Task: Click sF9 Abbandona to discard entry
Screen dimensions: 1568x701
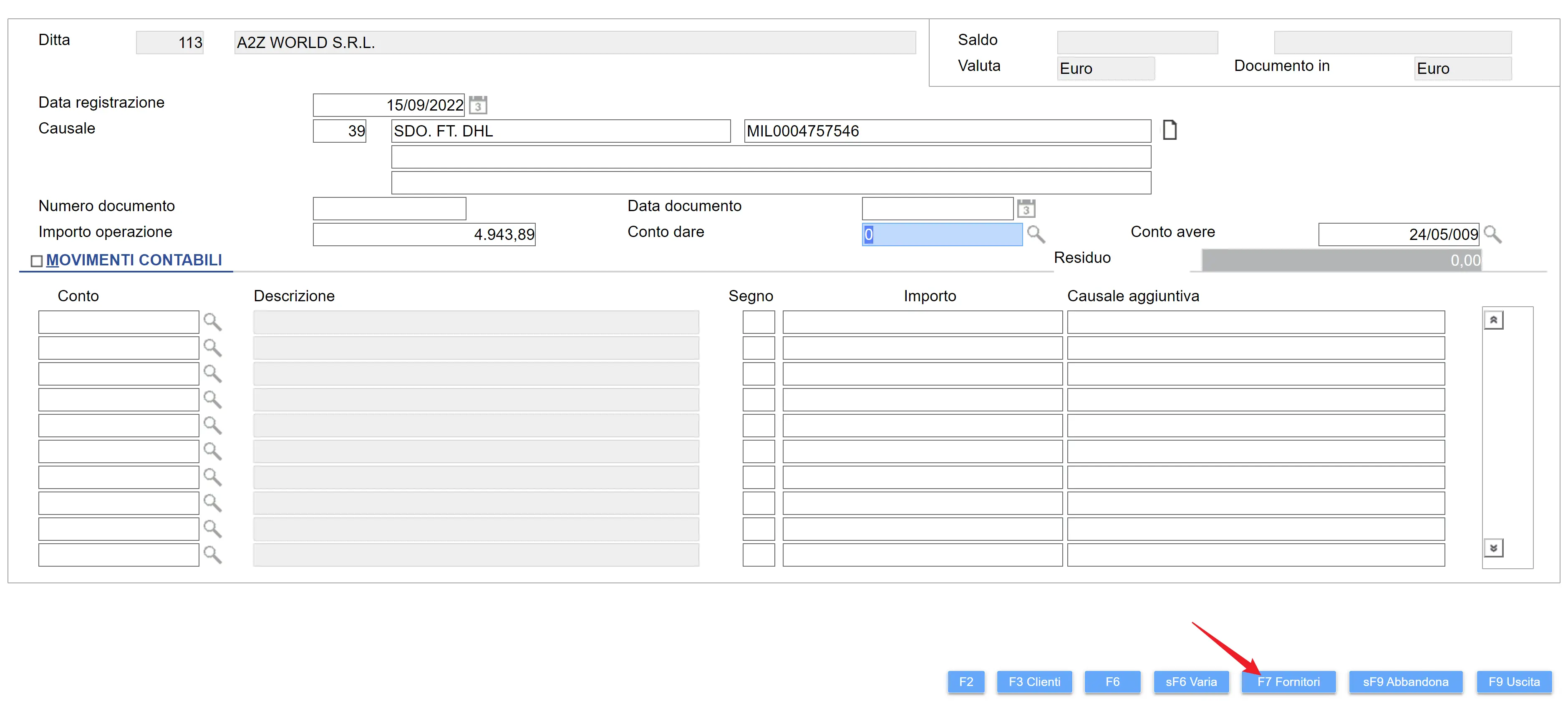Action: click(x=1405, y=681)
